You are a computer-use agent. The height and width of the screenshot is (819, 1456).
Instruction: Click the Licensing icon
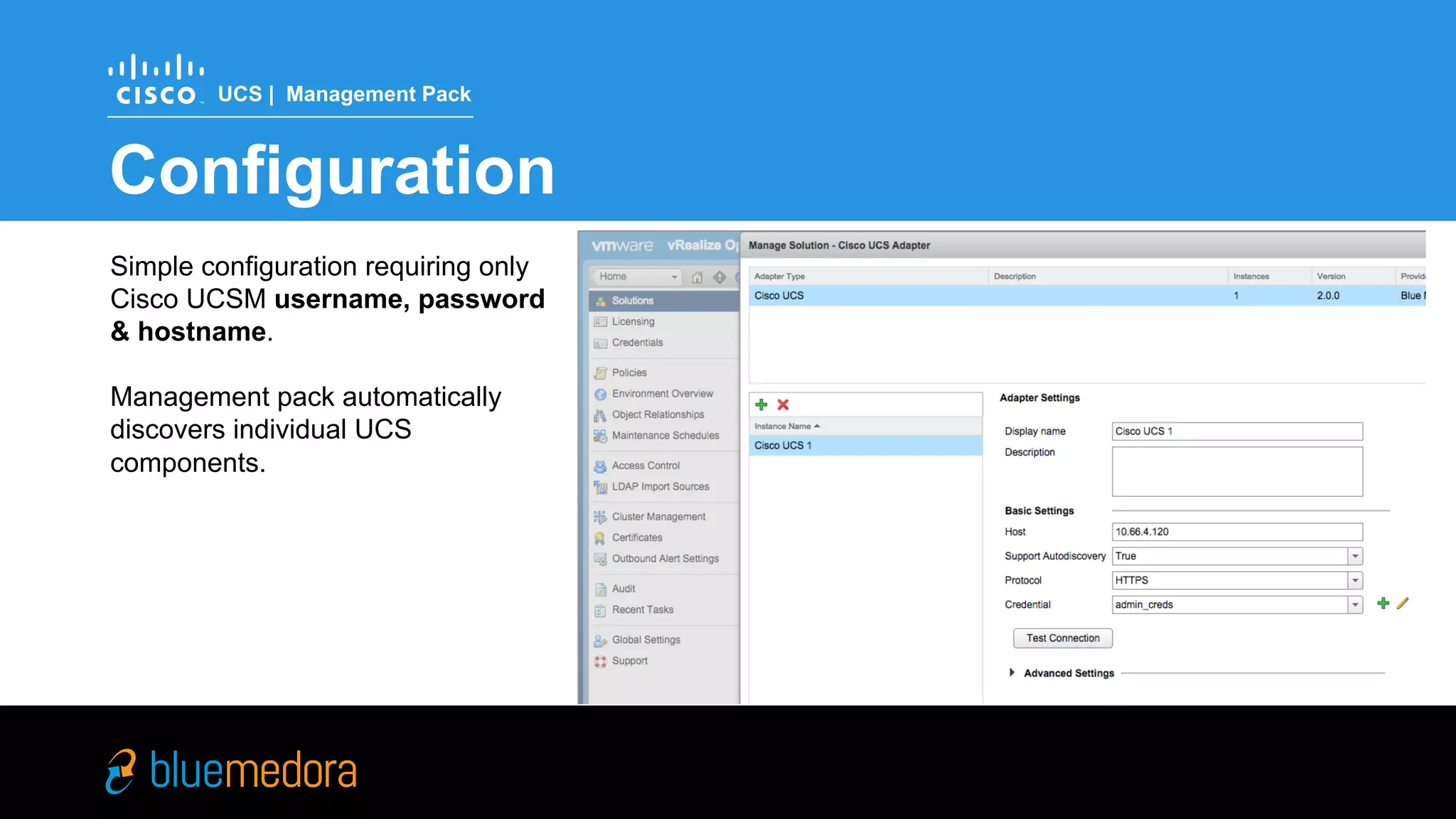click(601, 322)
